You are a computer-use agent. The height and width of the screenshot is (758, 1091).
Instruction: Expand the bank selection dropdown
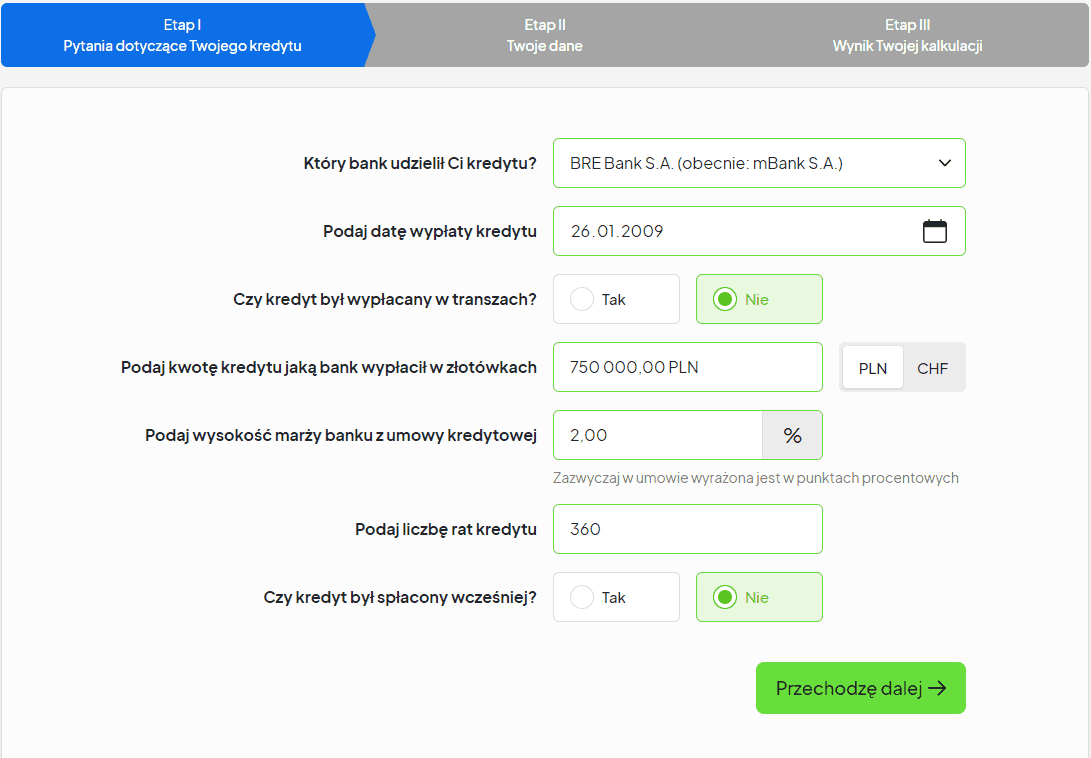point(759,163)
